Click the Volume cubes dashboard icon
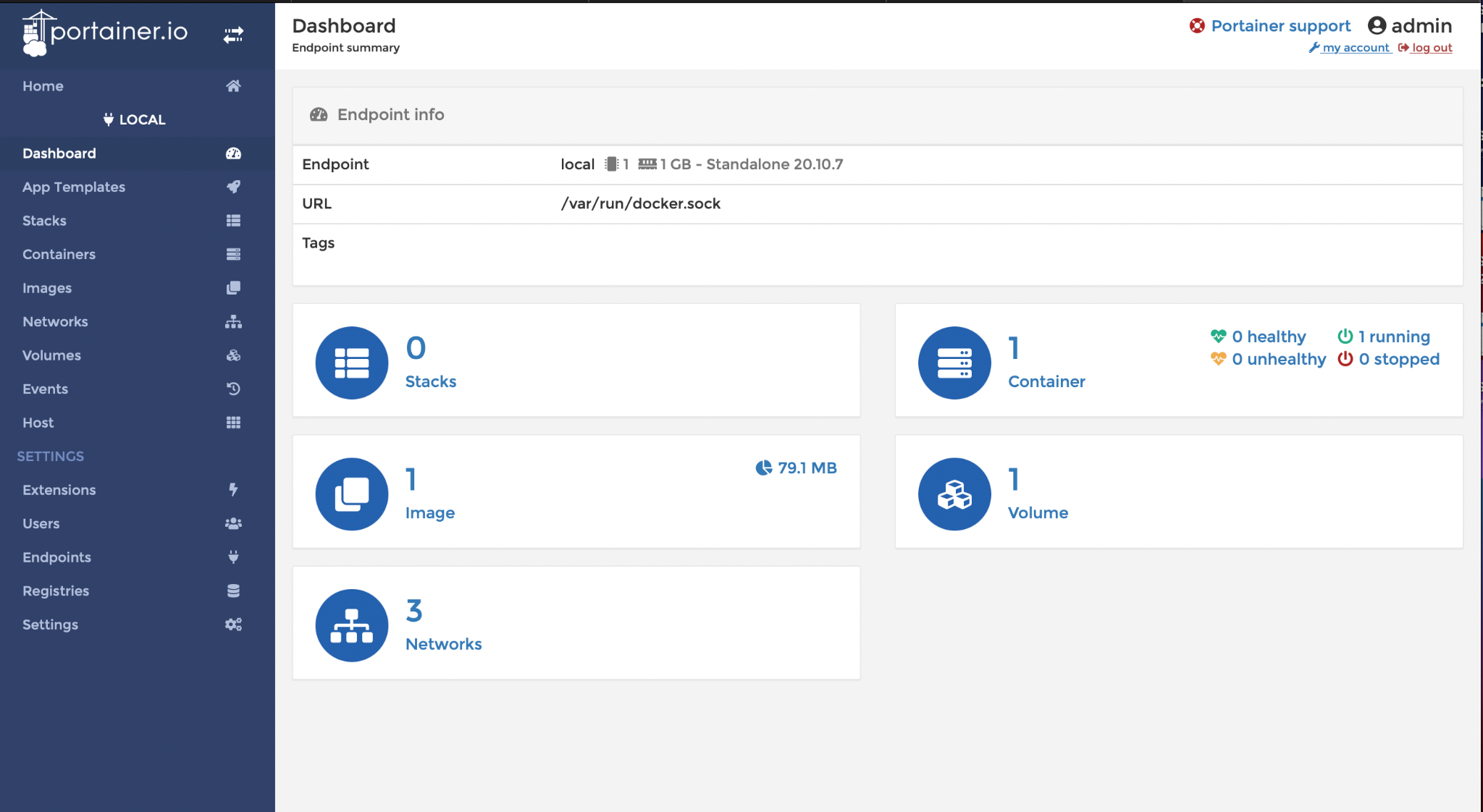This screenshot has width=1483, height=812. (x=954, y=494)
